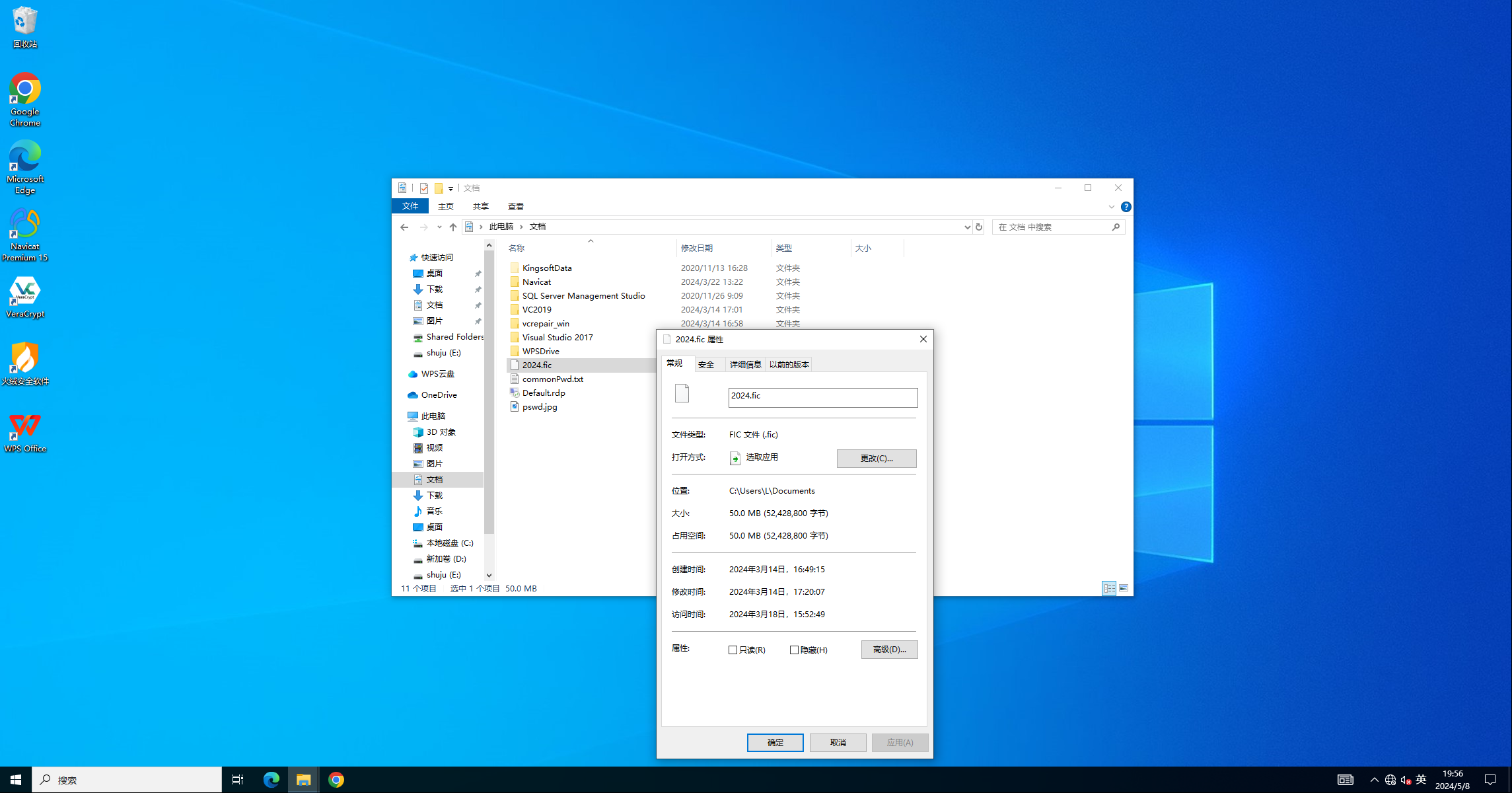Click the 2024.fic filename text field
Image resolution: width=1512 pixels, height=793 pixels.
pyautogui.click(x=822, y=397)
